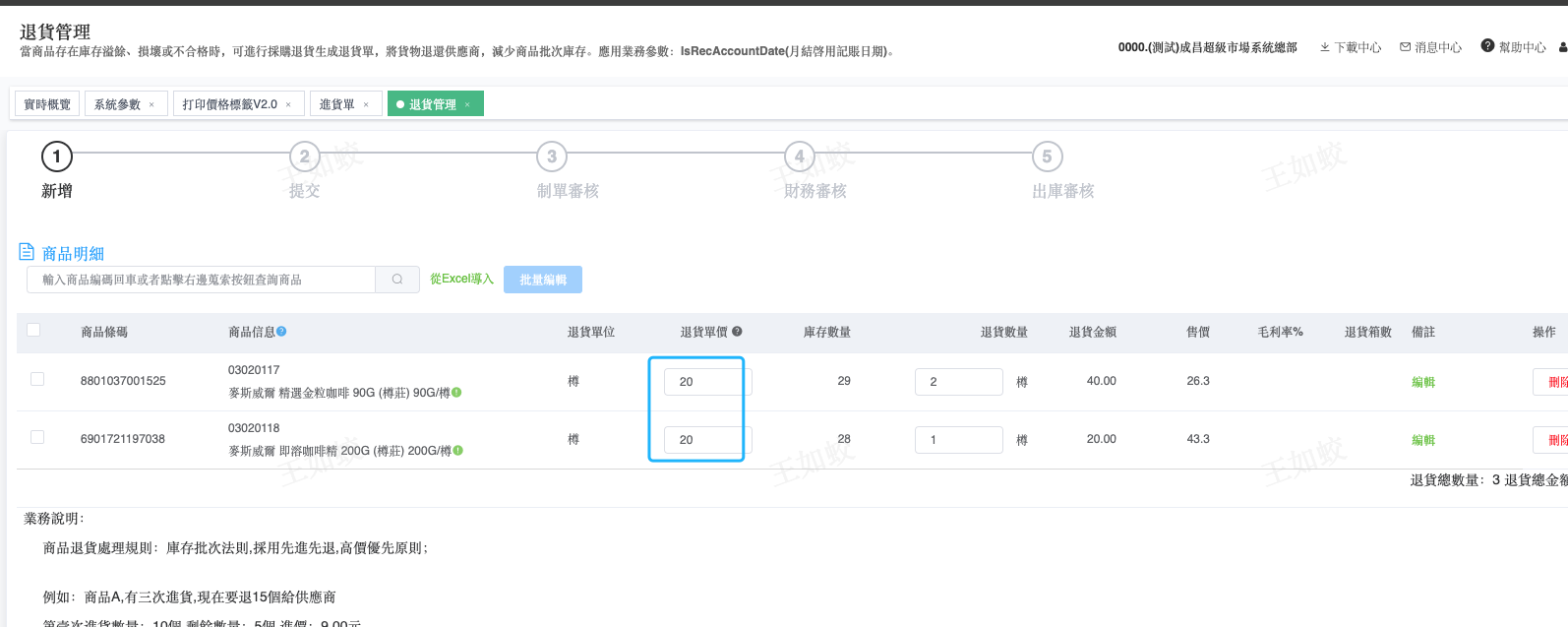The width and height of the screenshot is (1568, 627).
Task: Click the 從Excel導入 link
Action: coord(461,280)
